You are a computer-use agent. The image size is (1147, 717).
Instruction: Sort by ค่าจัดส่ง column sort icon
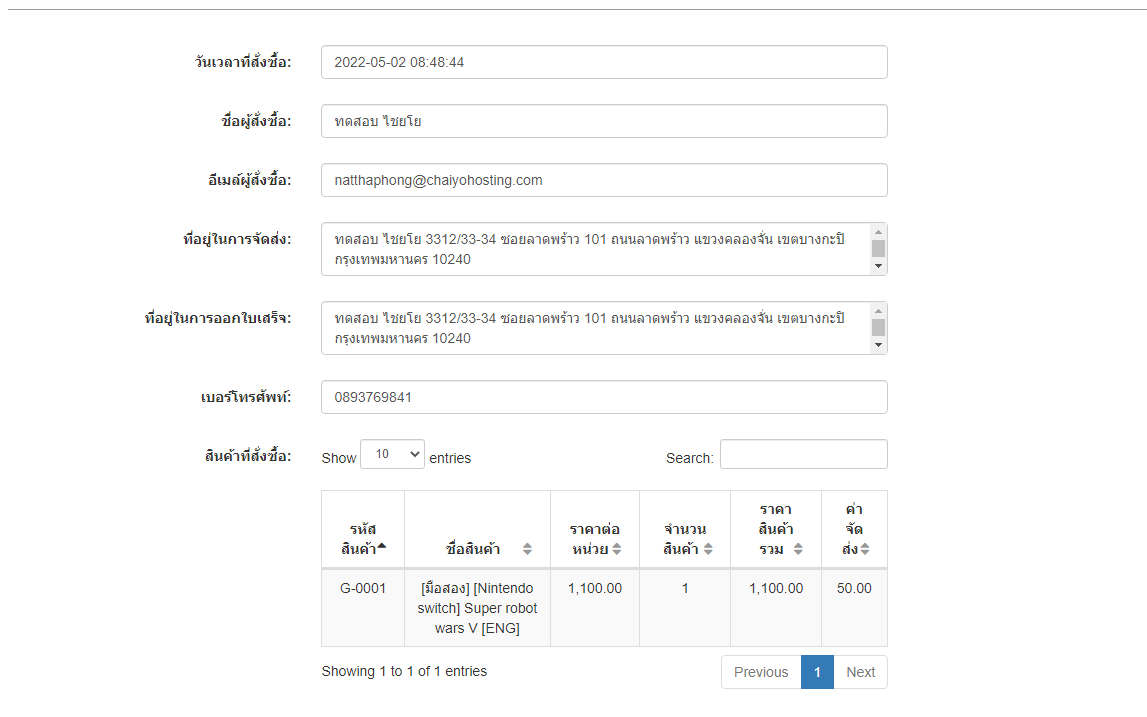pyautogui.click(x=865, y=549)
